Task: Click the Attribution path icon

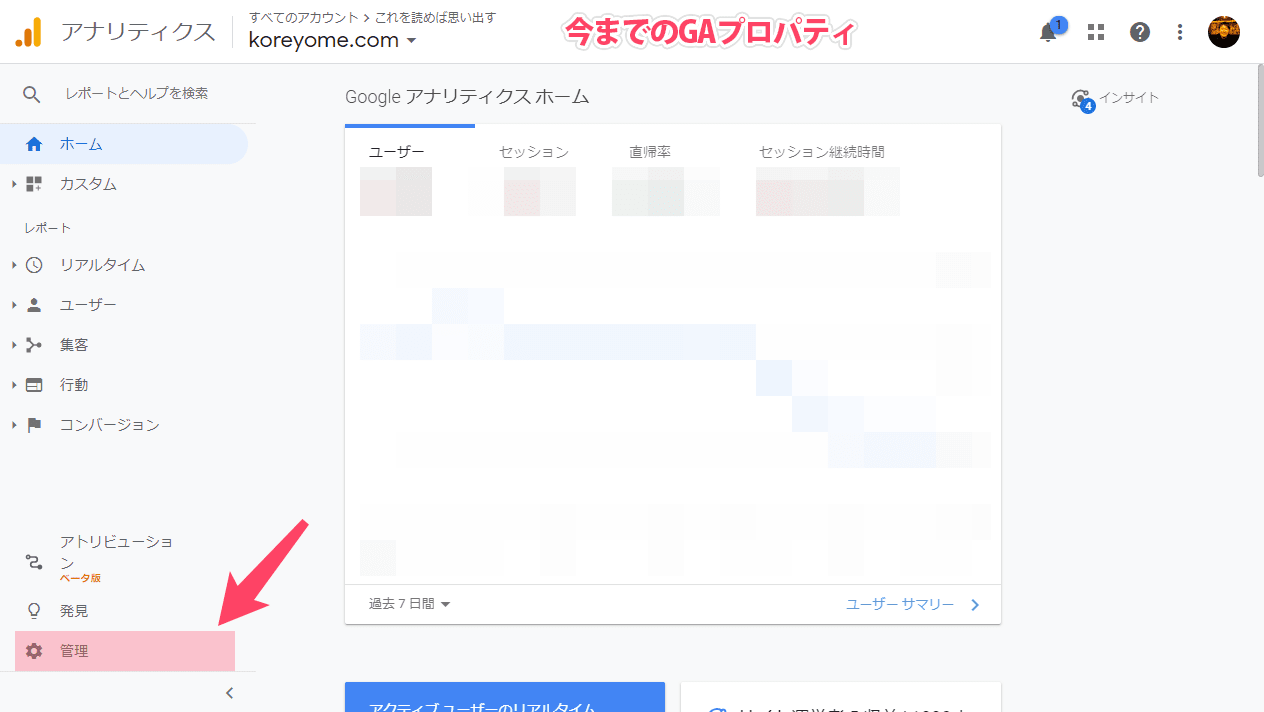Action: click(34, 561)
